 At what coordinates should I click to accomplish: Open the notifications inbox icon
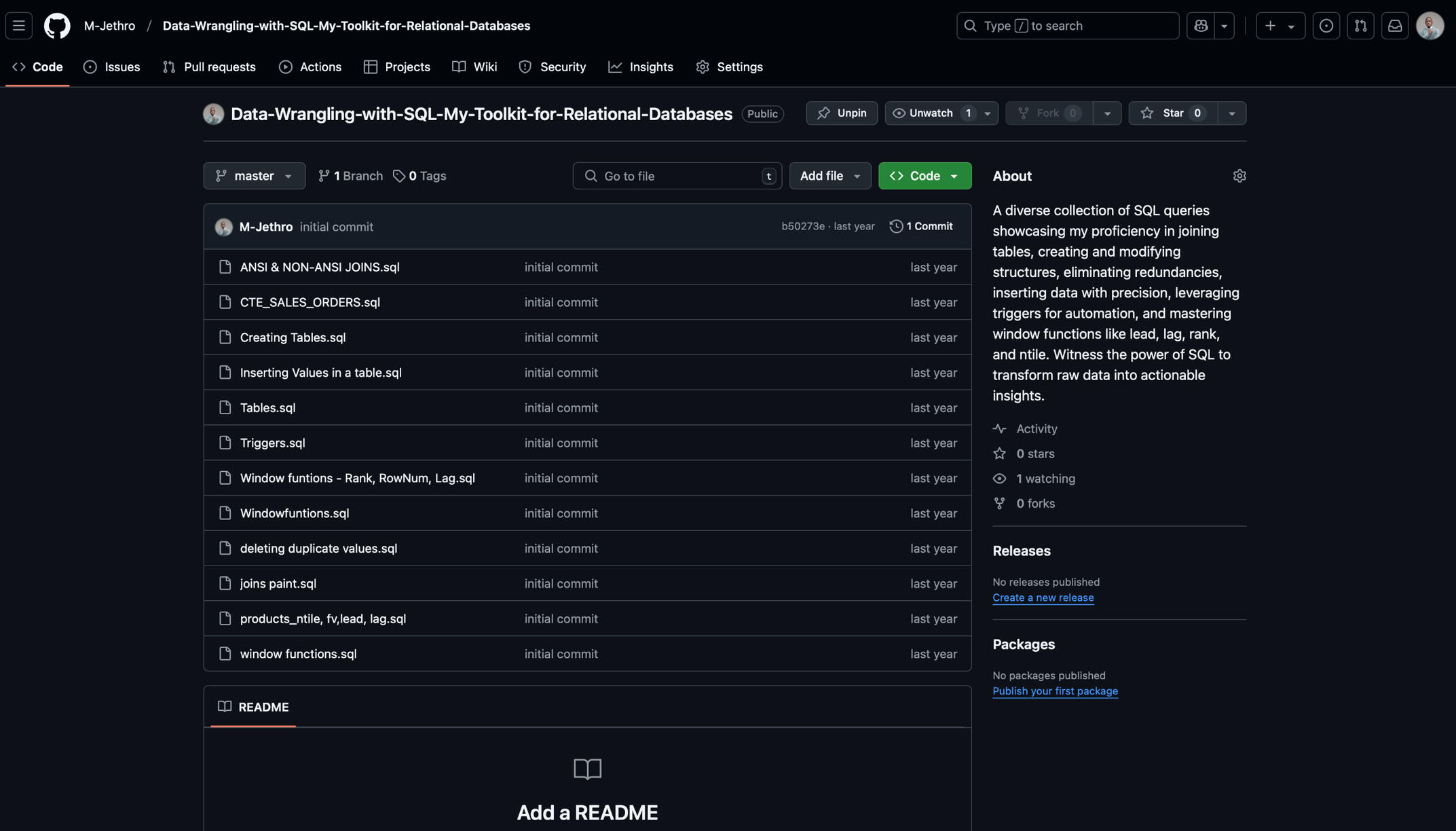point(1395,26)
